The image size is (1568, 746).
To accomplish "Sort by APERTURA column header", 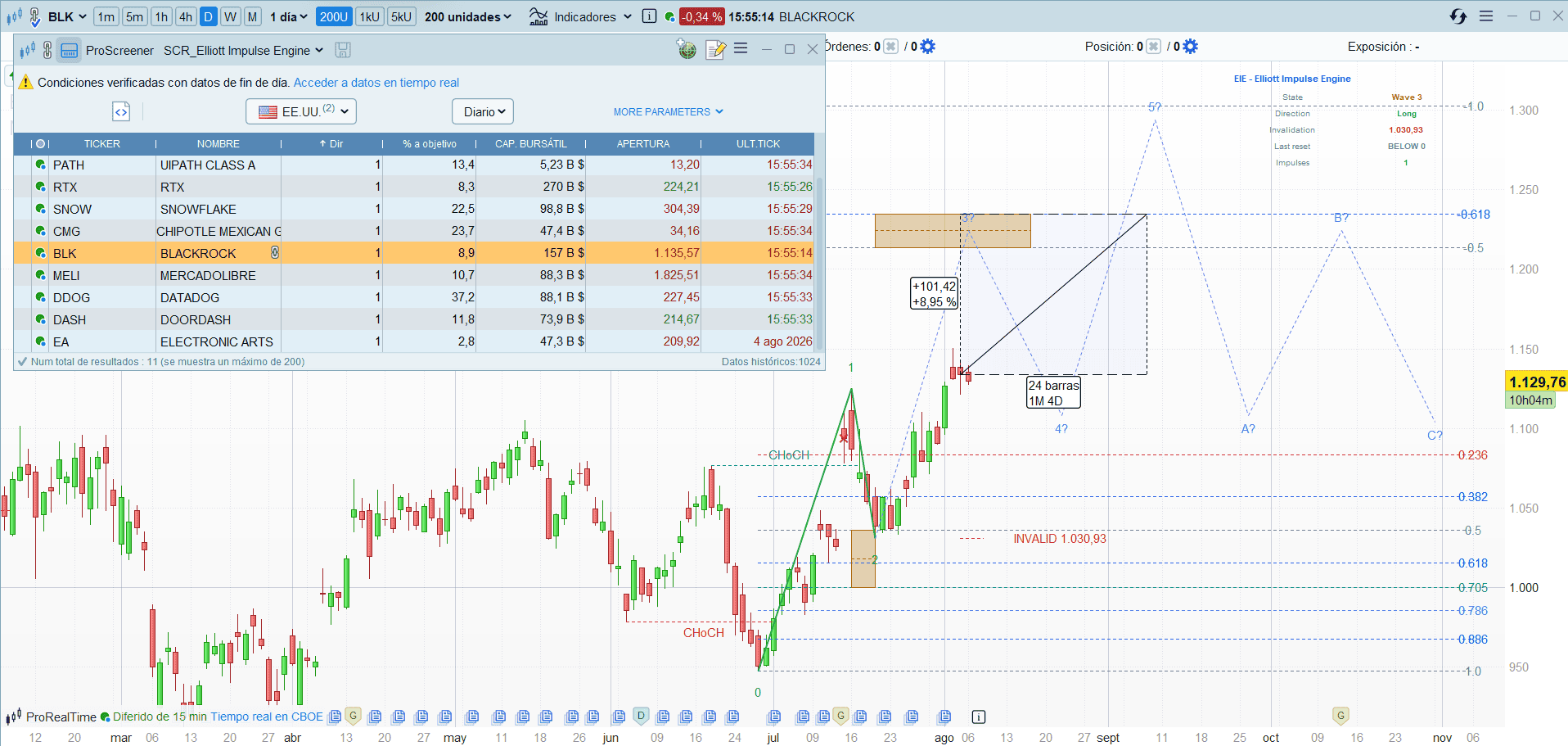I will click(x=643, y=143).
